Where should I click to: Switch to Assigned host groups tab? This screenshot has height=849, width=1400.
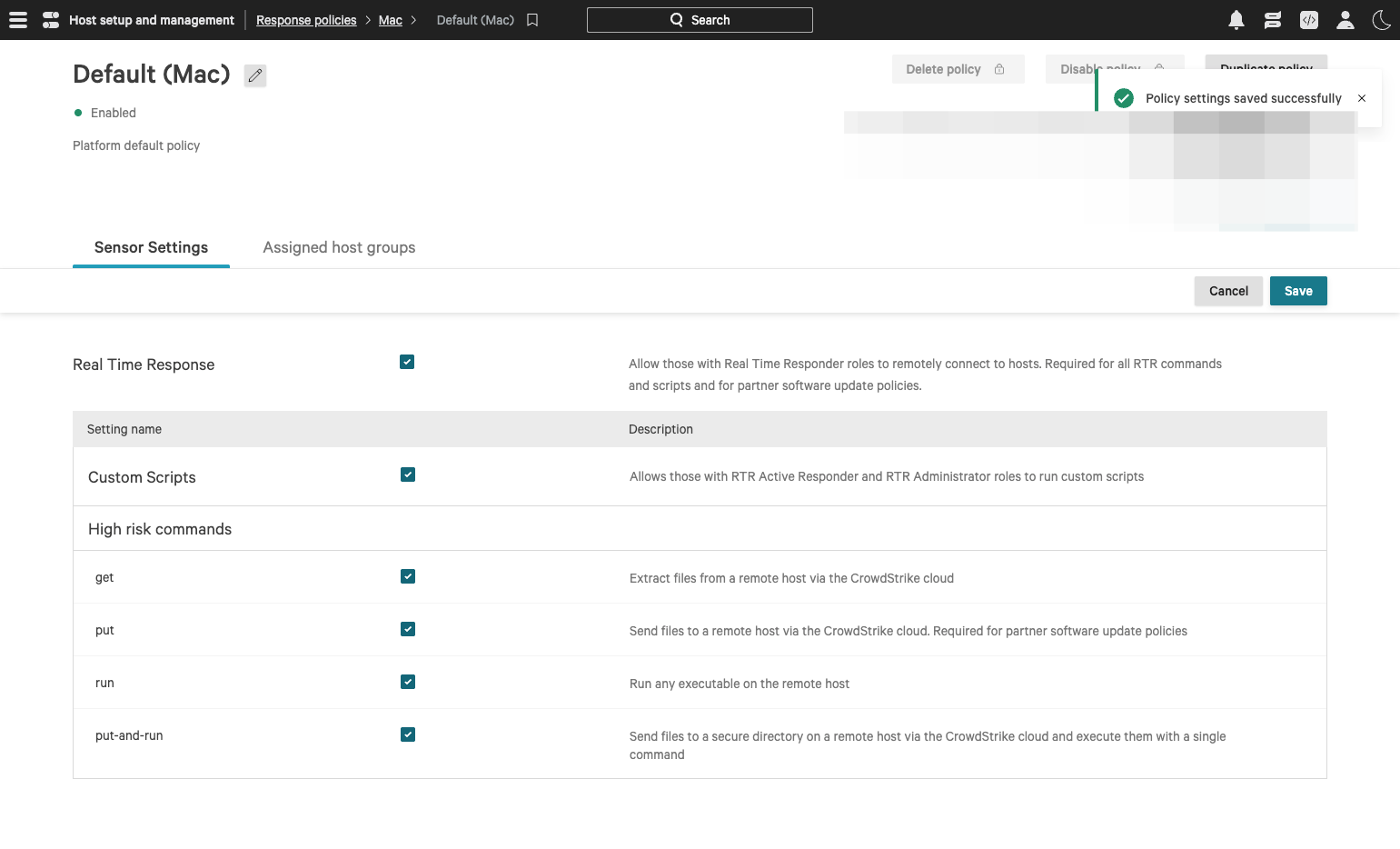pos(339,247)
